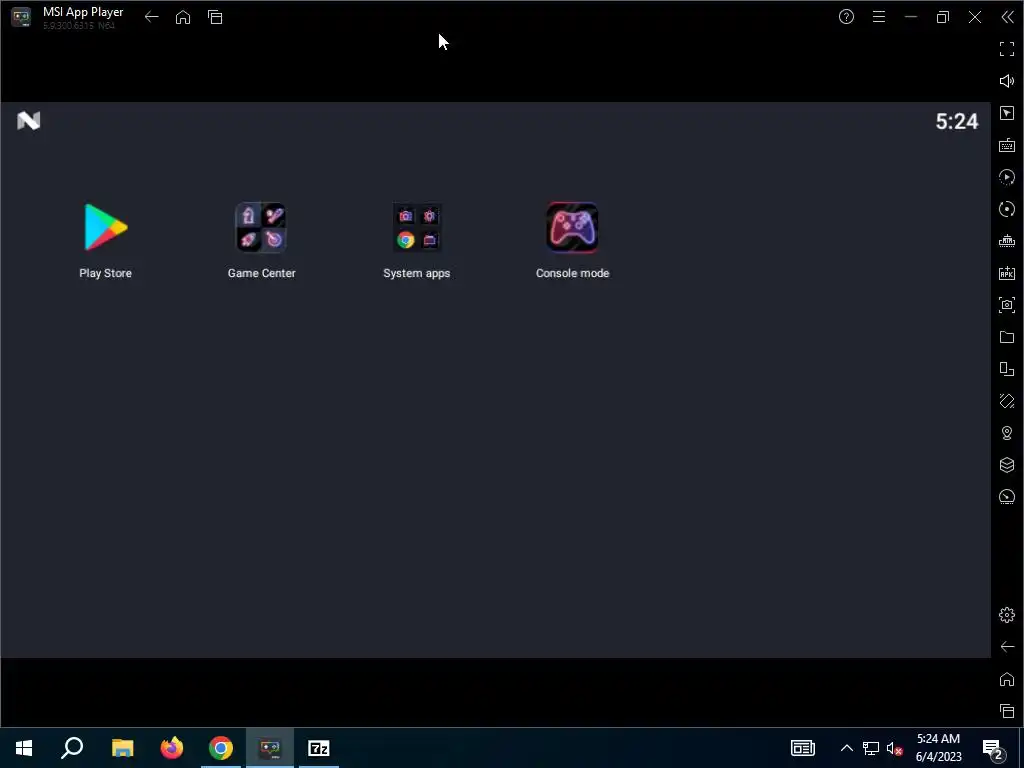Click the network tray icon
This screenshot has width=1024, height=768.
[871, 748]
